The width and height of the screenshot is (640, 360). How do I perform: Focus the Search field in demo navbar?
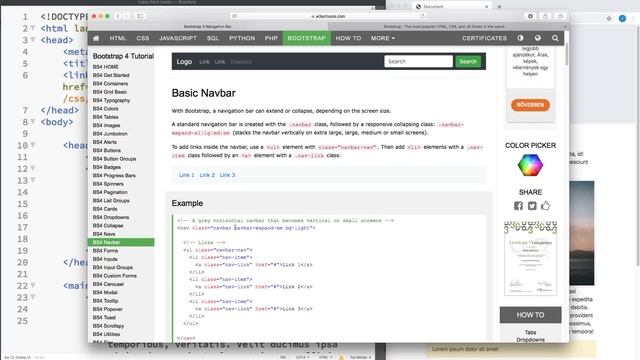[418, 62]
